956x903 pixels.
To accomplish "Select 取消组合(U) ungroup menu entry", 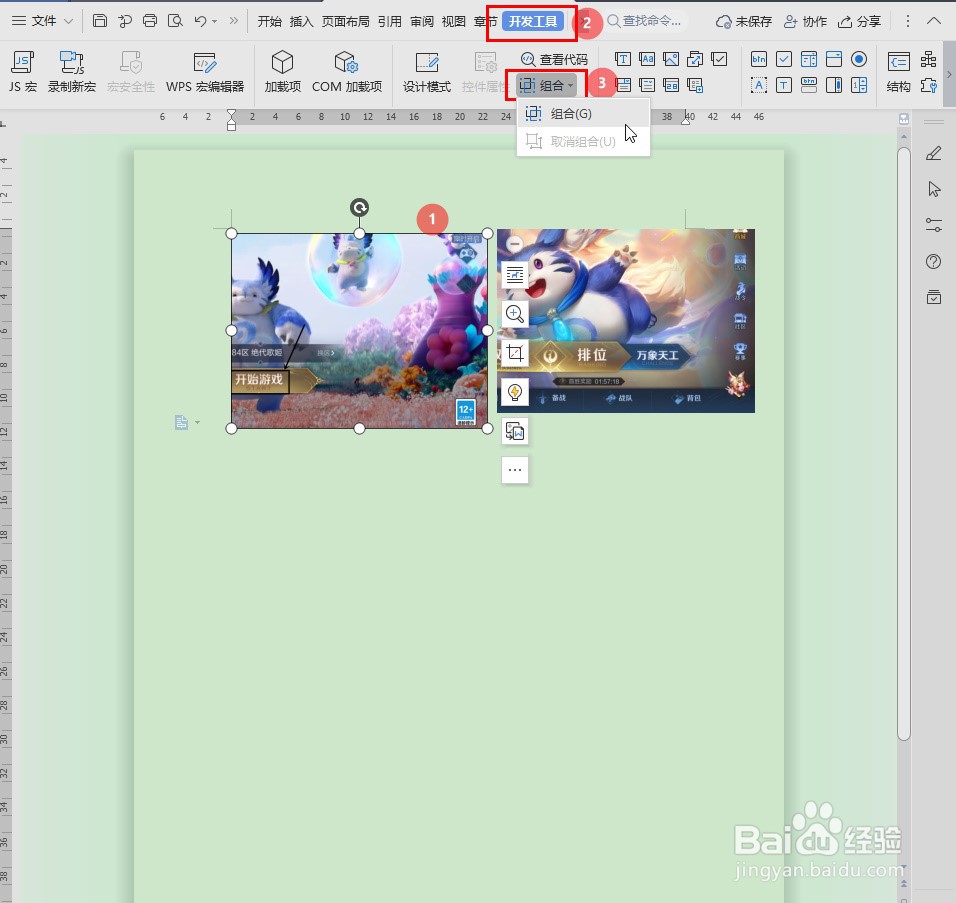I will tap(583, 141).
